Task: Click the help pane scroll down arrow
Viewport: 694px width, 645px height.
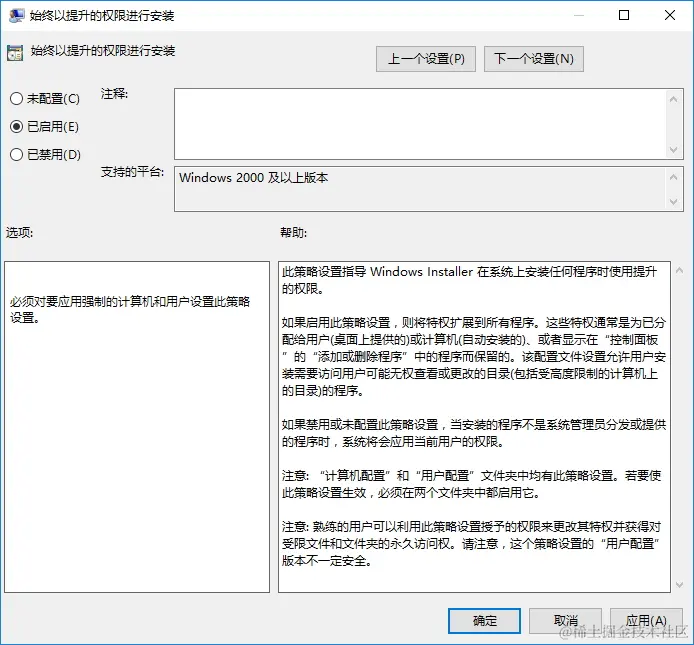Action: point(679,585)
